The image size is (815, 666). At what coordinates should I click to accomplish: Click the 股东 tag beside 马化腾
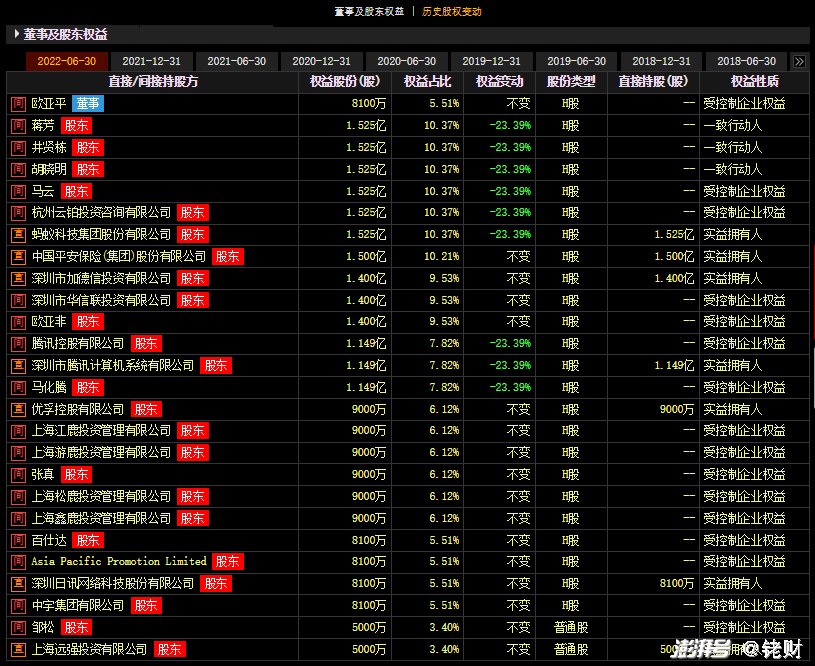[x=88, y=388]
